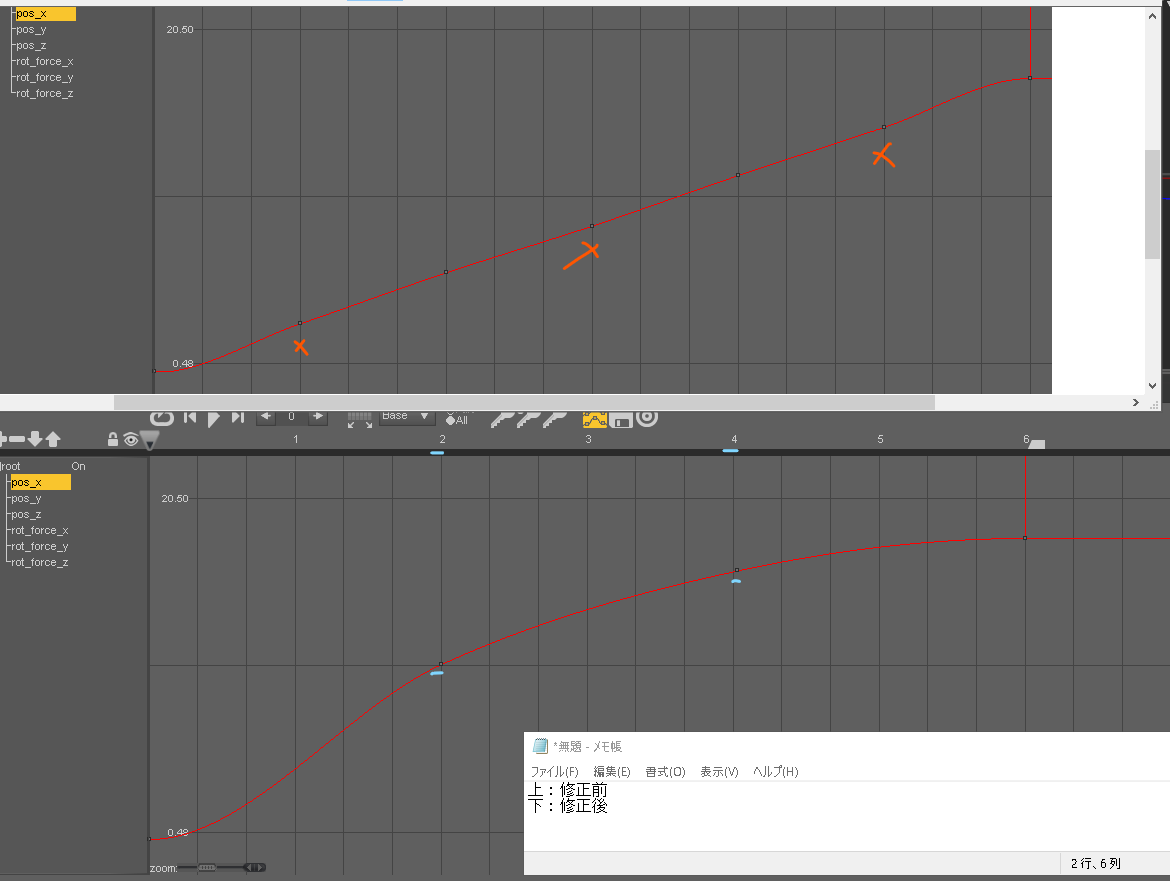The width and height of the screenshot is (1170, 881).
Task: Select highlighted pos_x in lower channel list
Action: 40,483
